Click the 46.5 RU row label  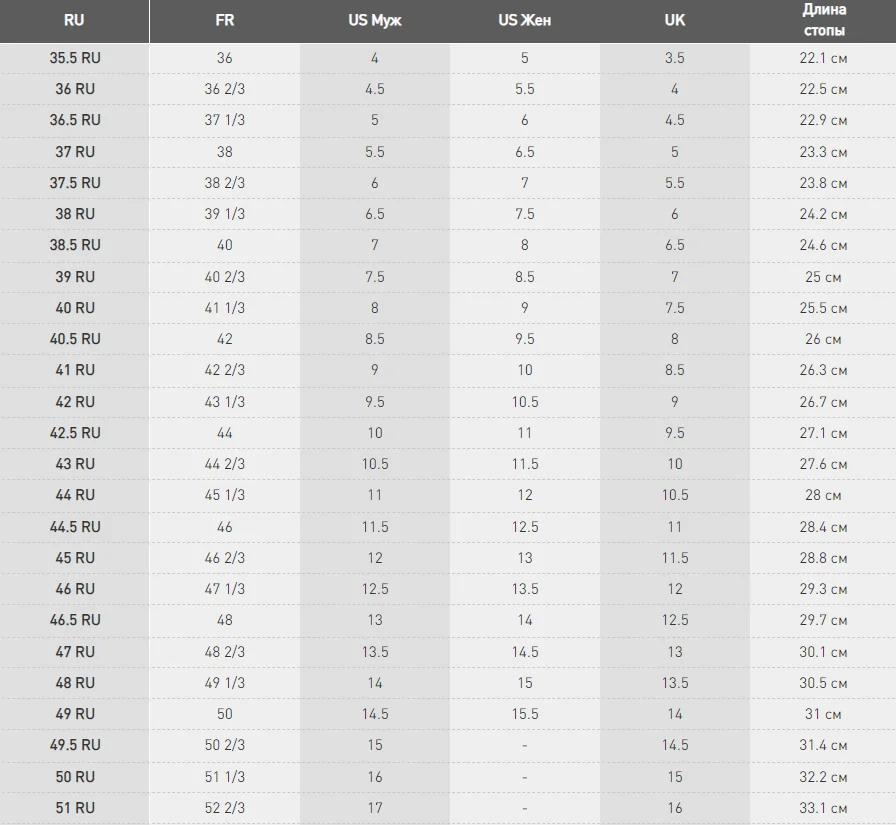(x=75, y=620)
